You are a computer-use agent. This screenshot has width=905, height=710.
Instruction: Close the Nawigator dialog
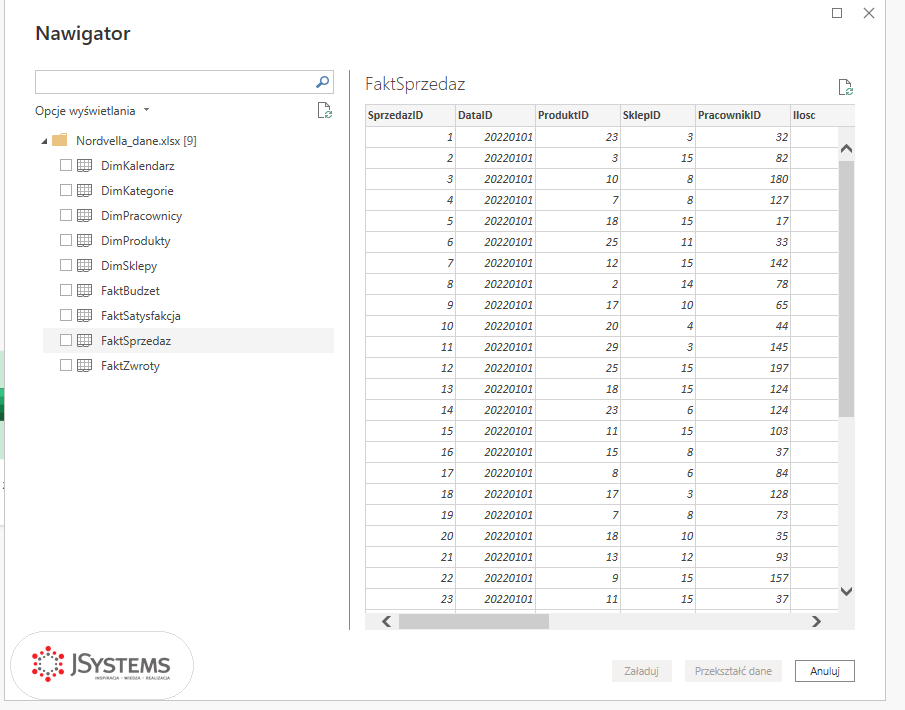coord(869,13)
